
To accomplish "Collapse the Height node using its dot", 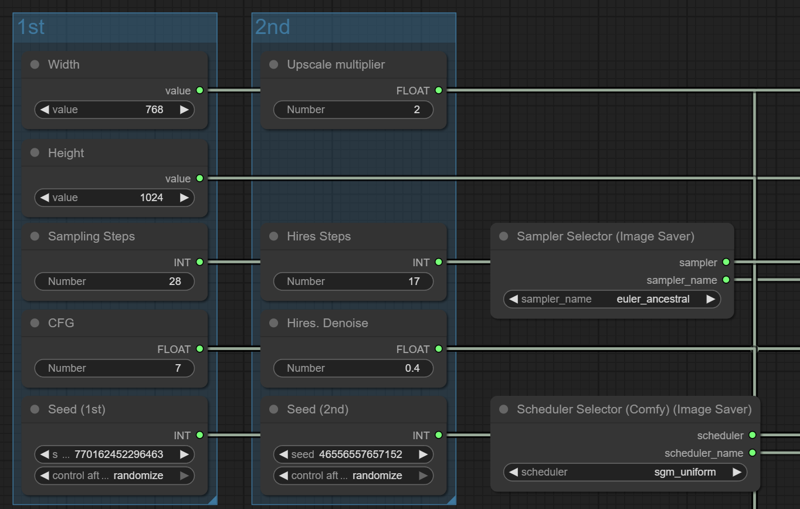I will click(x=35, y=152).
